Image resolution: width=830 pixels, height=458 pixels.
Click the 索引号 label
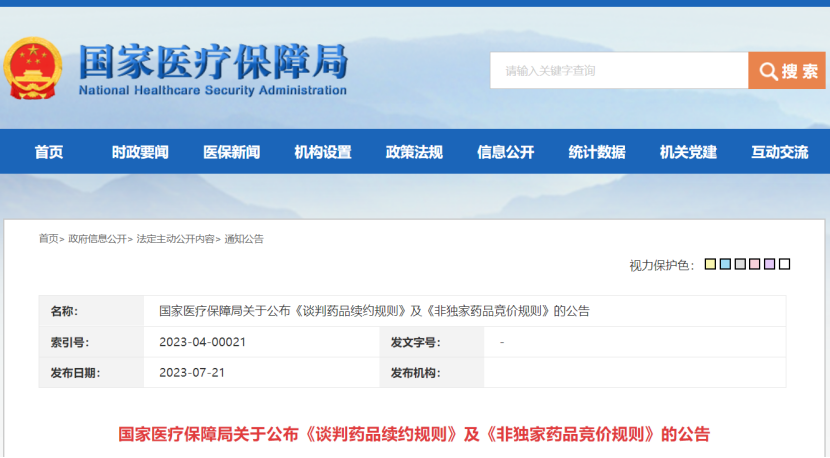pyautogui.click(x=70, y=343)
